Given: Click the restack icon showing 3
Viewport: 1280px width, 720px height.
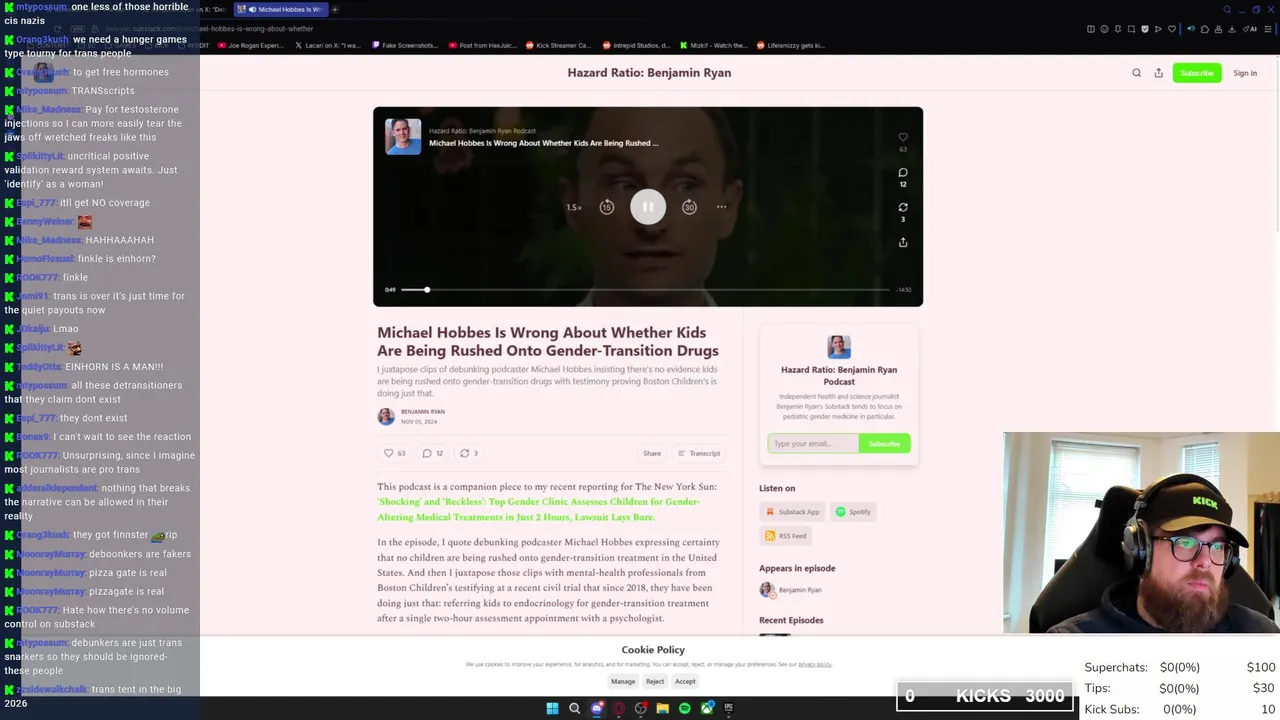Looking at the screenshot, I should [468, 453].
